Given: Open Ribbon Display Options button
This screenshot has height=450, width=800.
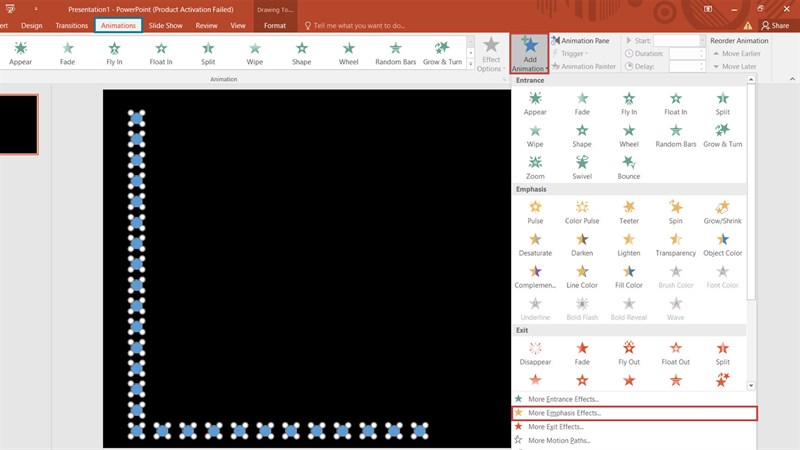Looking at the screenshot, I should (x=708, y=9).
